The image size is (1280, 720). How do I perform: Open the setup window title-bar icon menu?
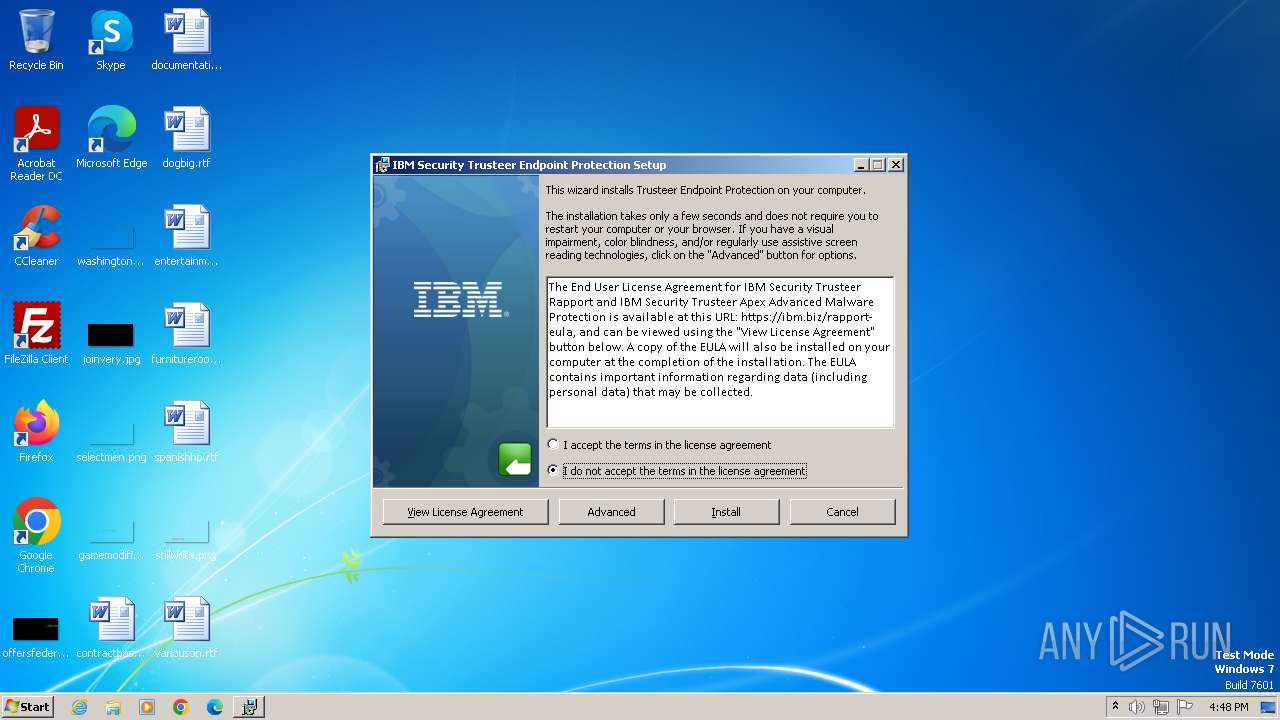coord(382,165)
